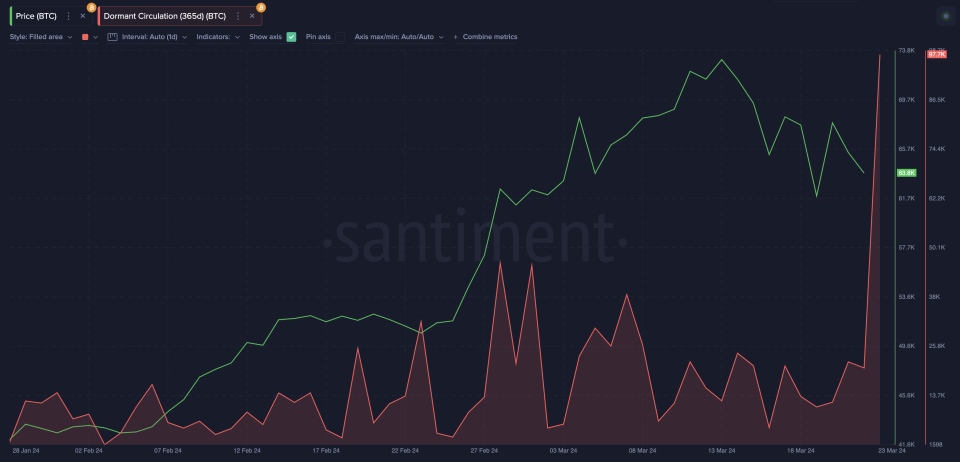The image size is (960, 462).
Task: Click plus icon beside Combine metrics
Action: [456, 37]
